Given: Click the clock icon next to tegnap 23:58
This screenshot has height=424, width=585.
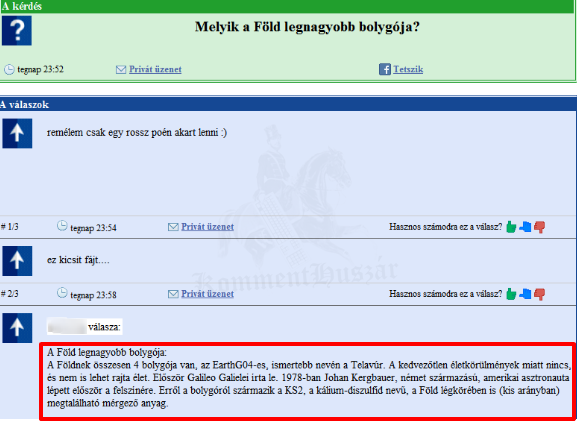Looking at the screenshot, I should coord(62,293).
